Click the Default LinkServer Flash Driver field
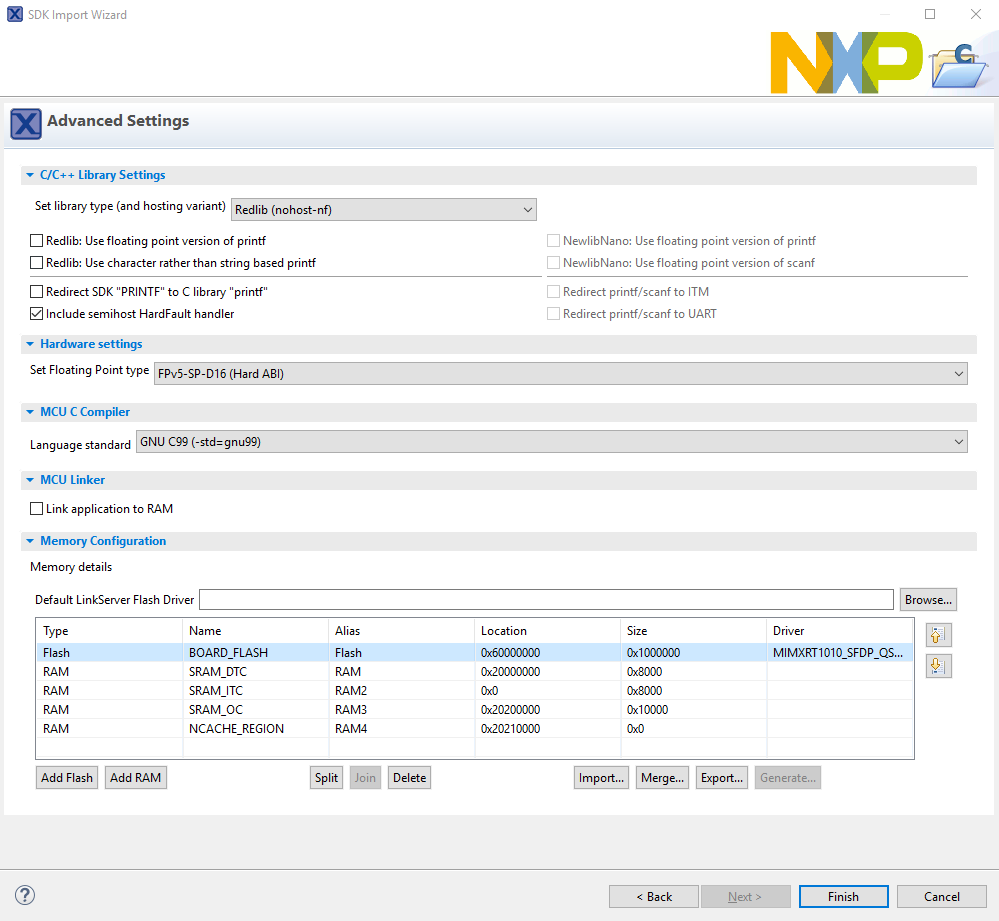 tap(545, 600)
